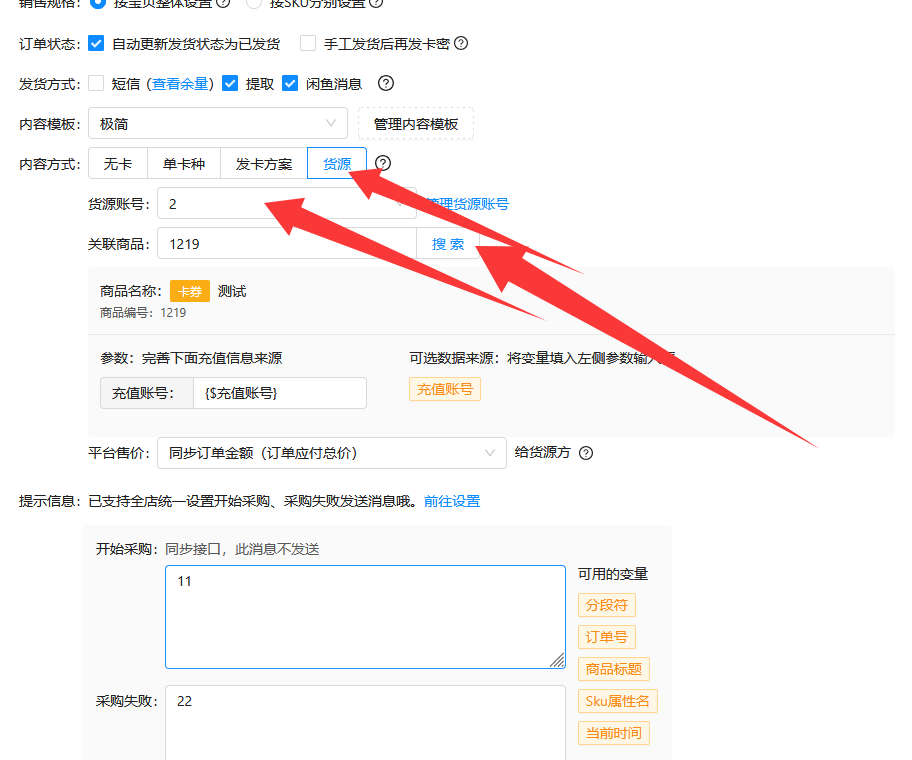Insert the 订单号 variable chip
912x760 pixels.
(606, 637)
